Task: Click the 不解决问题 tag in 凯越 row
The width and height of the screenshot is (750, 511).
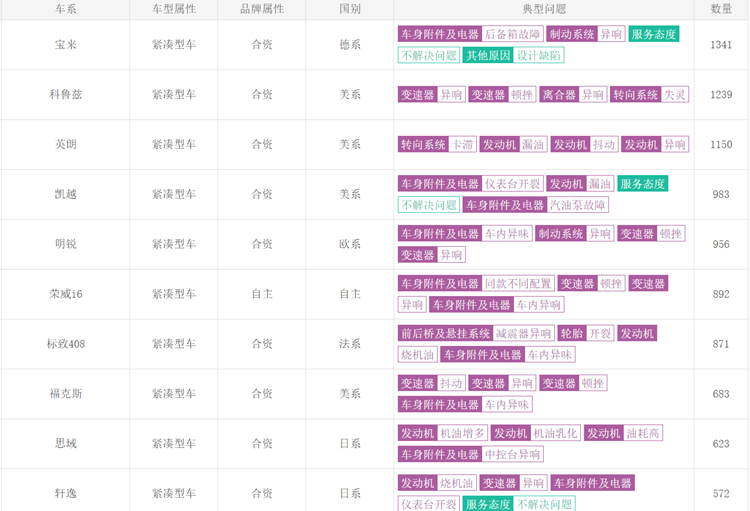Action: (x=429, y=205)
